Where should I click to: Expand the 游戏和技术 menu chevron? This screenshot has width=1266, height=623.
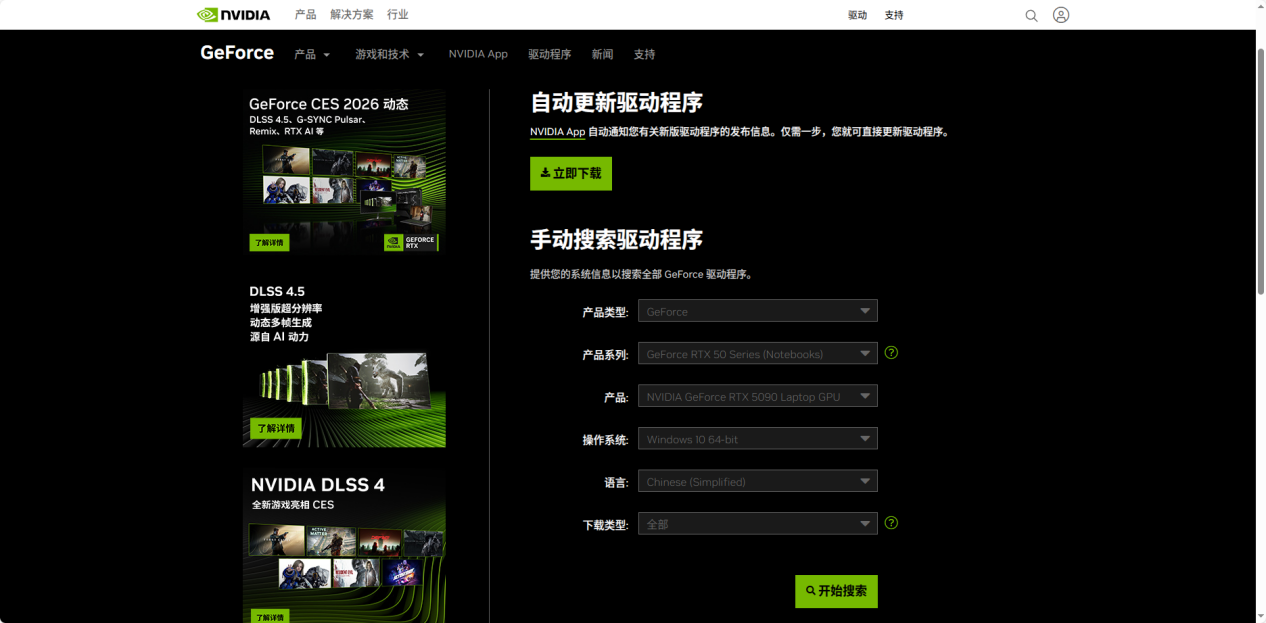pos(420,55)
